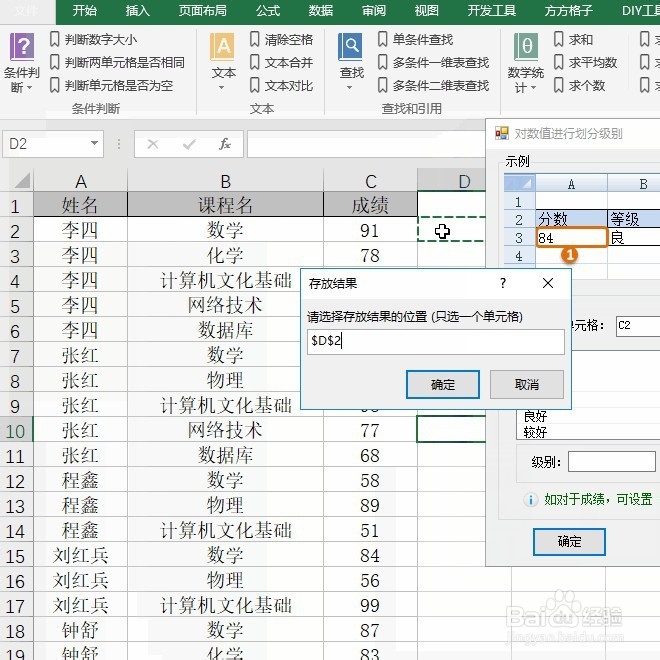Click the formula bar confirm check icon

[189, 144]
